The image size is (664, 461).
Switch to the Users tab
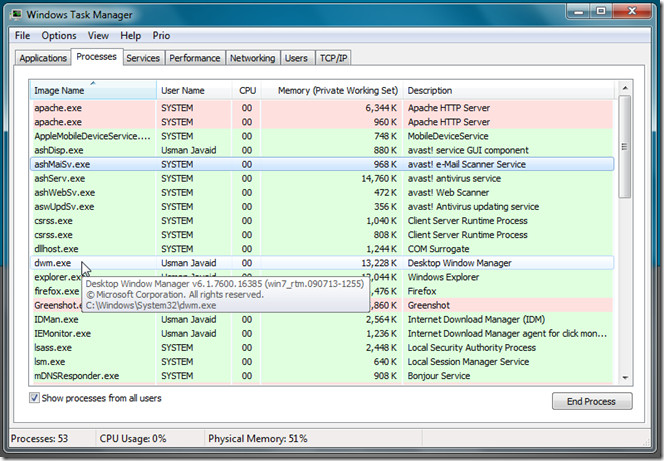(x=296, y=58)
